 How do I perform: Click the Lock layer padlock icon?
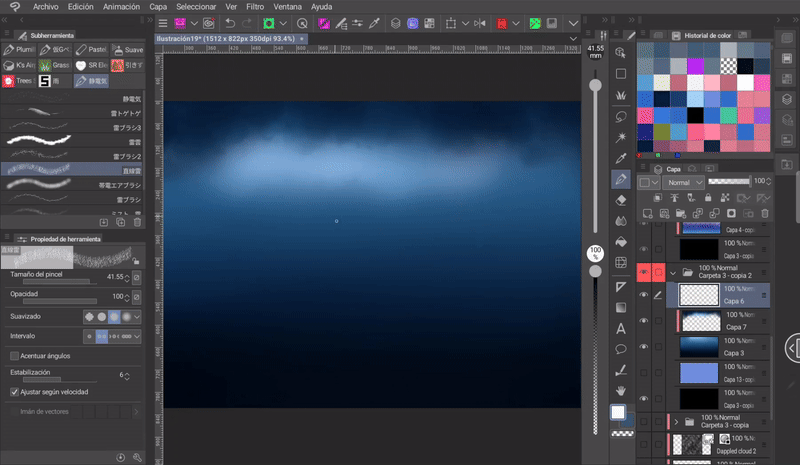[708, 198]
